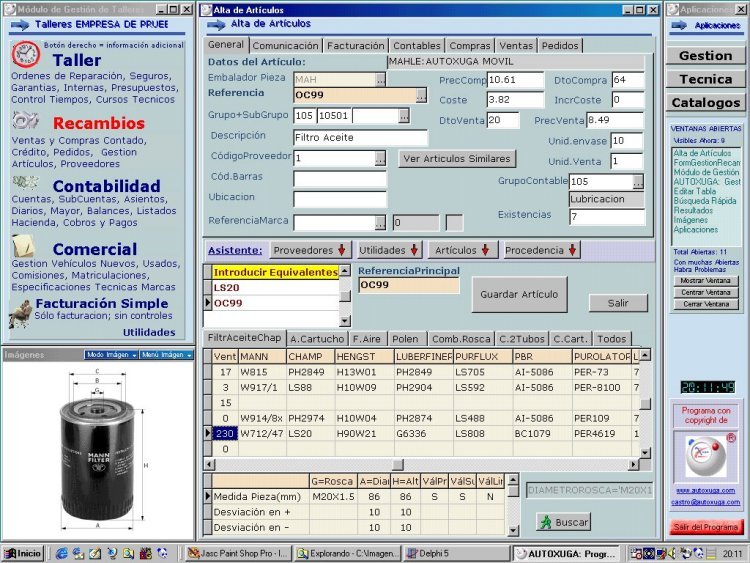
Task: Open CódigoProveedor lookup button
Action: coord(380,158)
